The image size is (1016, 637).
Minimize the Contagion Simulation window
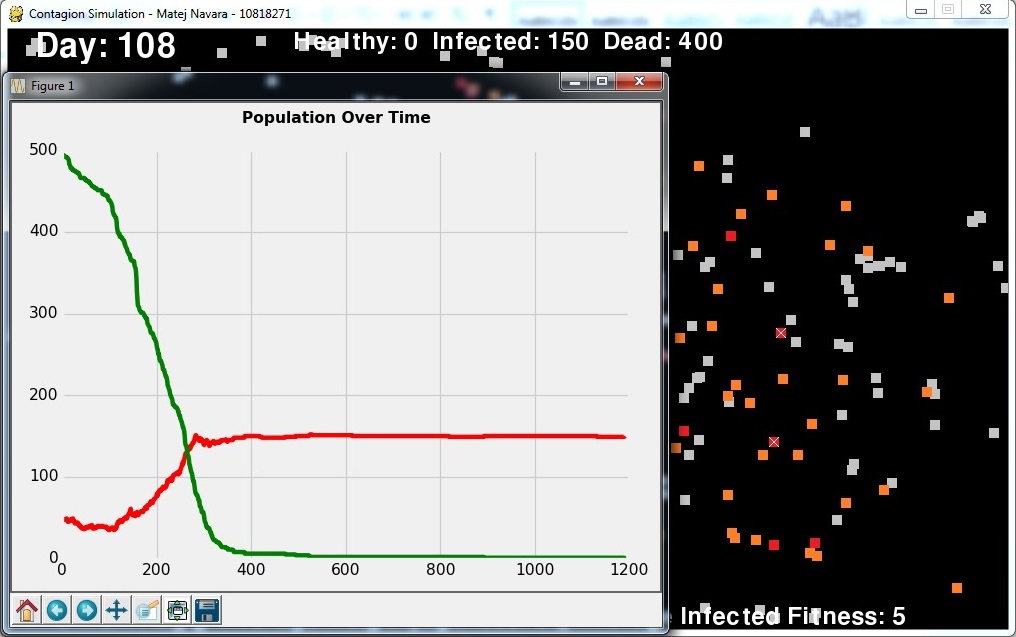[x=921, y=9]
